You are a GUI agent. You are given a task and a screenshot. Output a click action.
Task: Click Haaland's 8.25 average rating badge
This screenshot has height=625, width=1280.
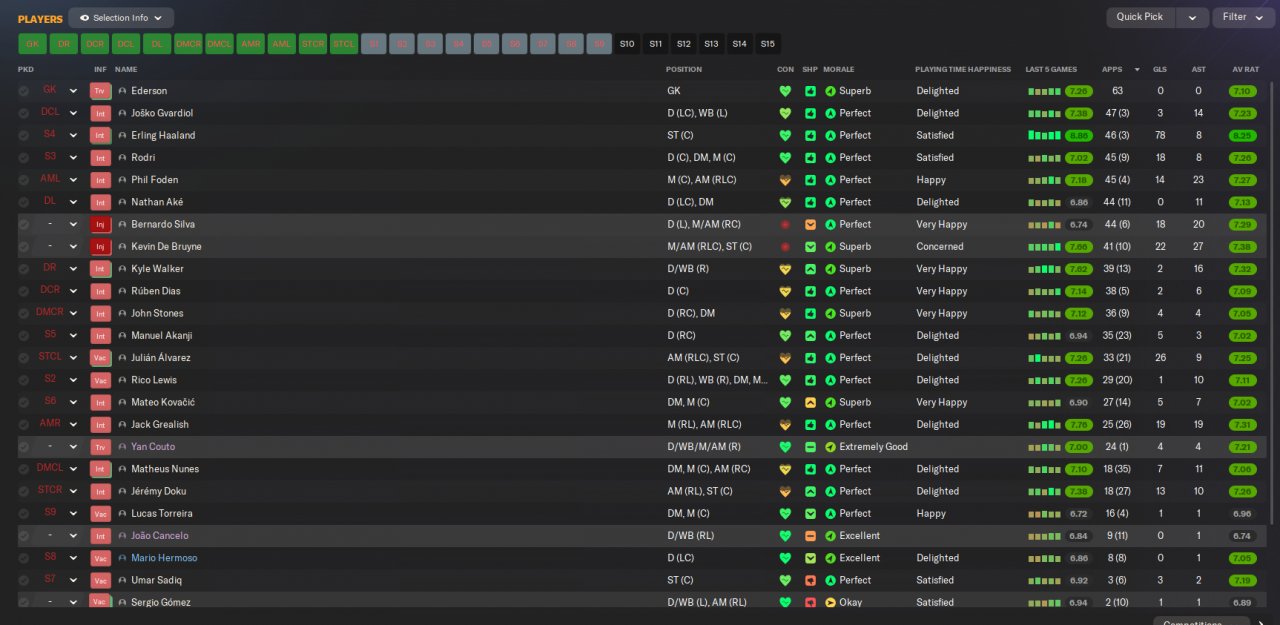[1242, 136]
